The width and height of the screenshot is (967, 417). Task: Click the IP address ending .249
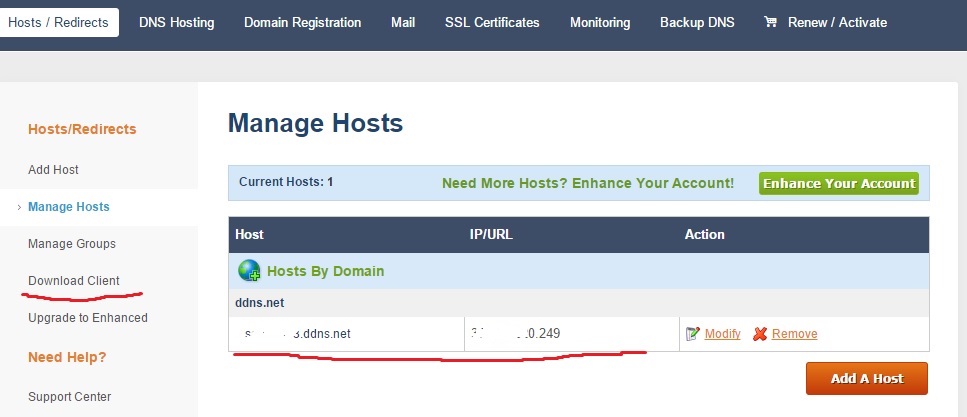click(516, 334)
